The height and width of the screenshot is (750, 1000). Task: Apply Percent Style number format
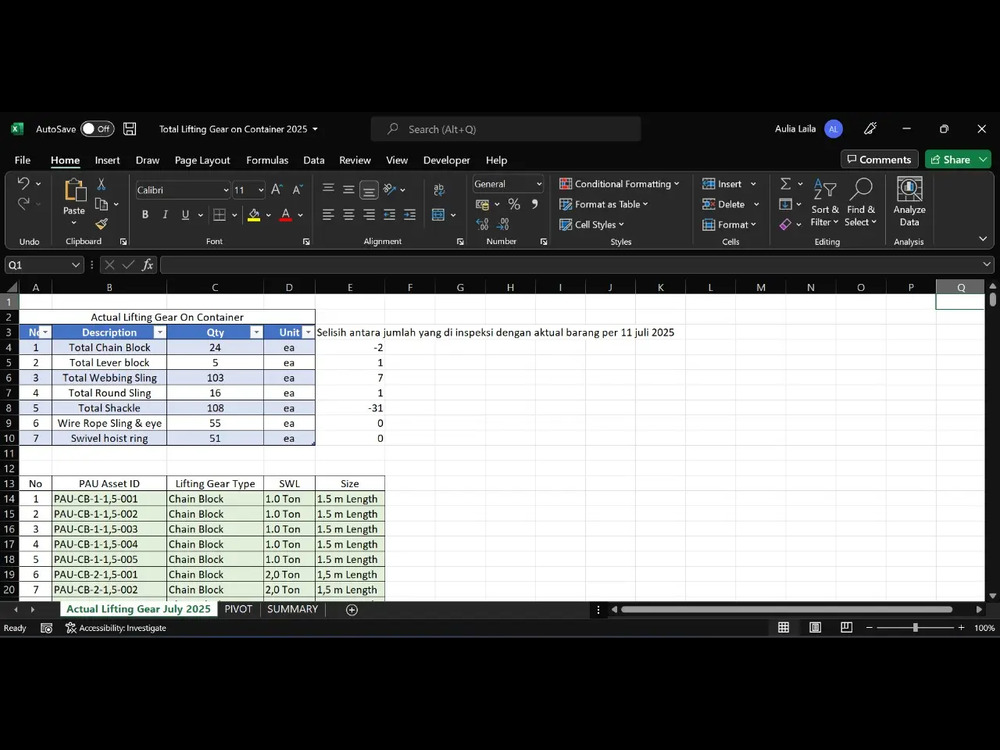[x=514, y=204]
